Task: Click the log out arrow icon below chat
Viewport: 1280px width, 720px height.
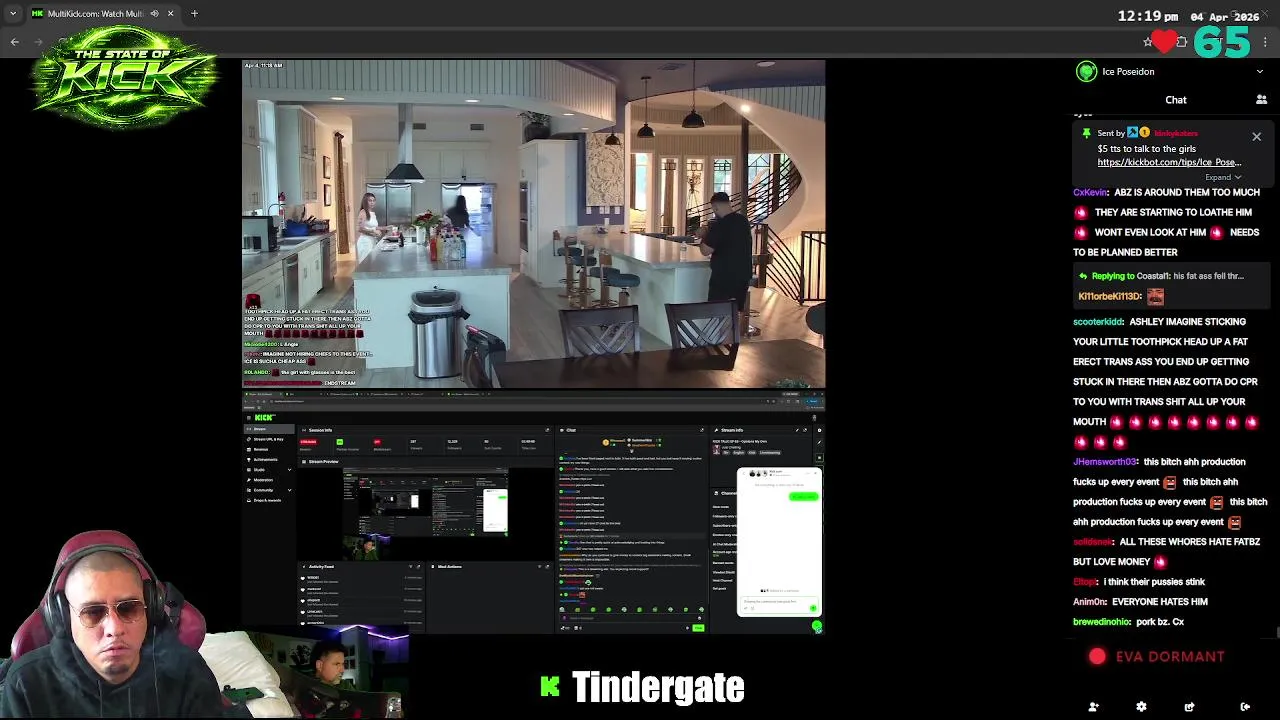Action: [1245, 707]
